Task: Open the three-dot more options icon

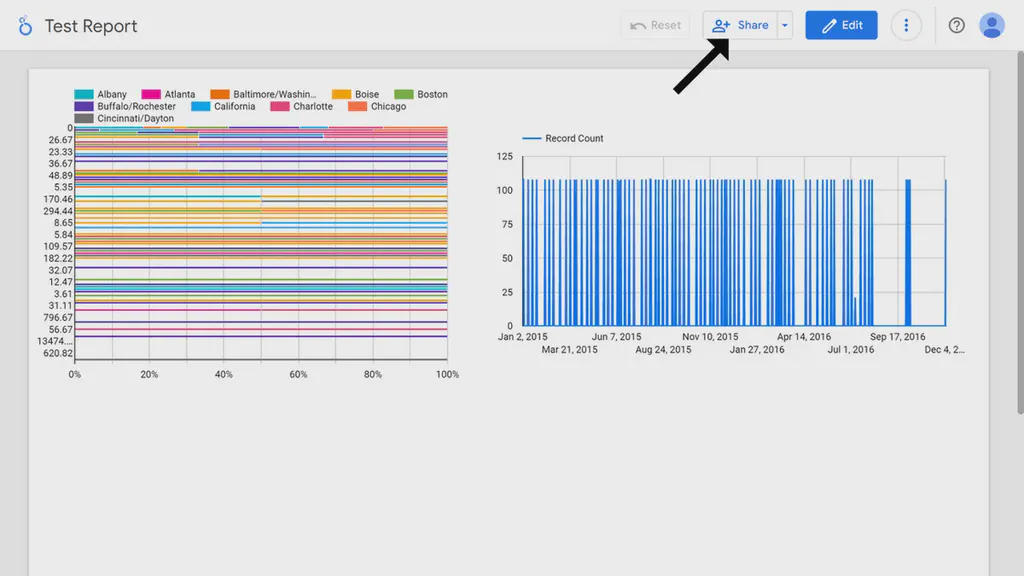Action: pyautogui.click(x=906, y=25)
